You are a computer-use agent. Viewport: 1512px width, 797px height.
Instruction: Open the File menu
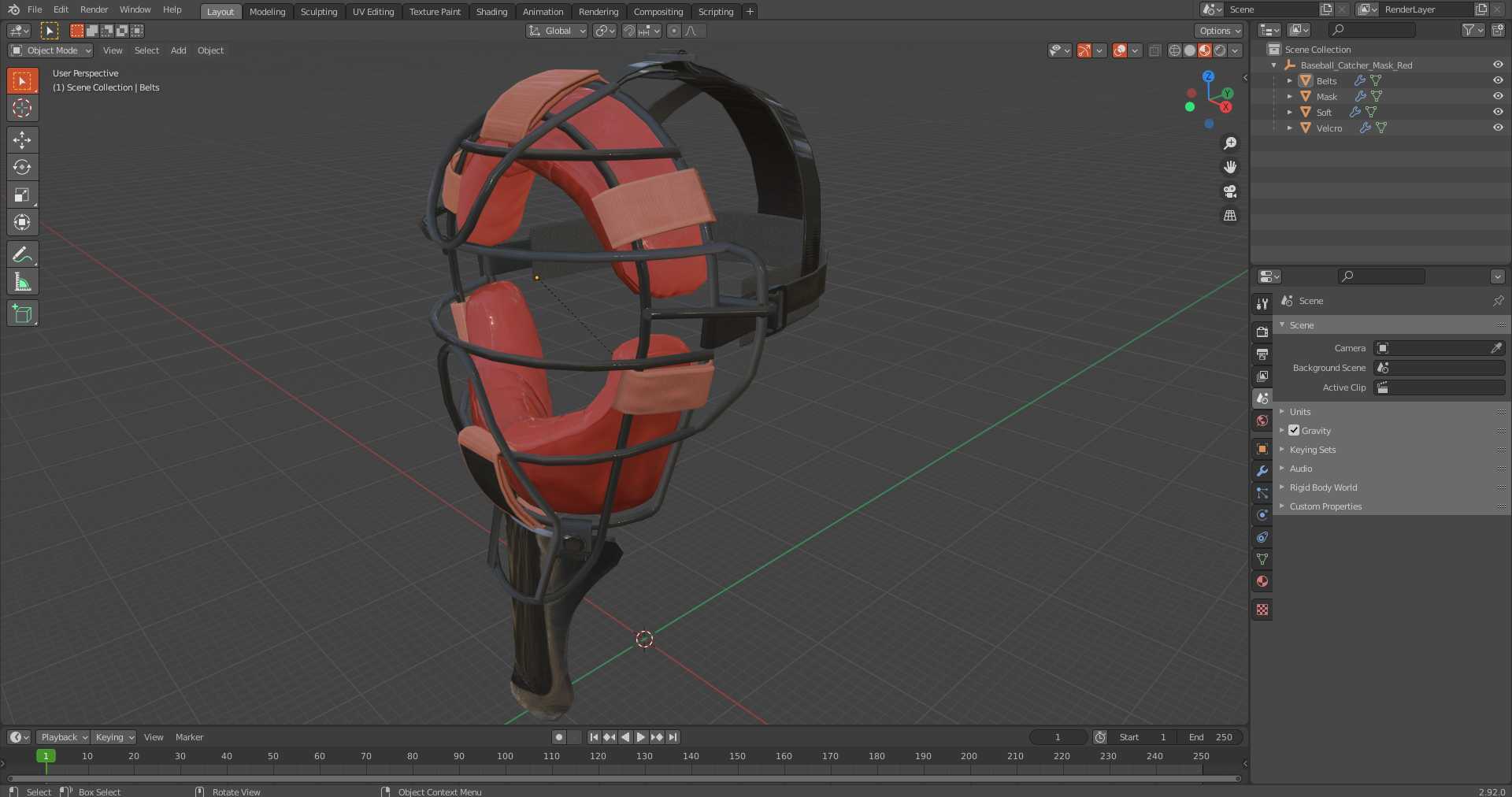35,9
